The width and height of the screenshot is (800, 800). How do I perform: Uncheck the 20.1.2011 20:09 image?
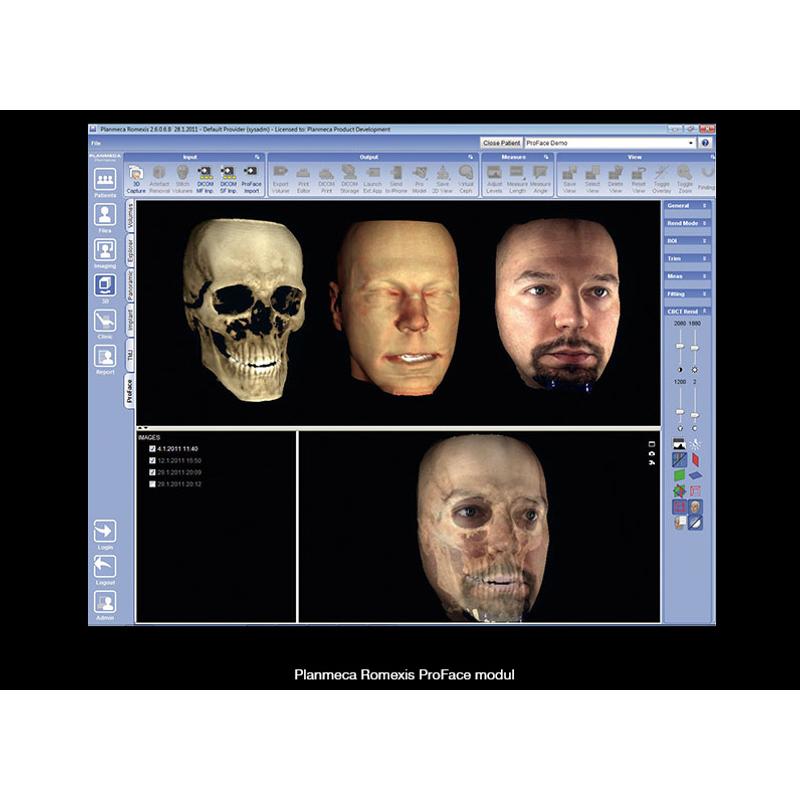coord(152,472)
